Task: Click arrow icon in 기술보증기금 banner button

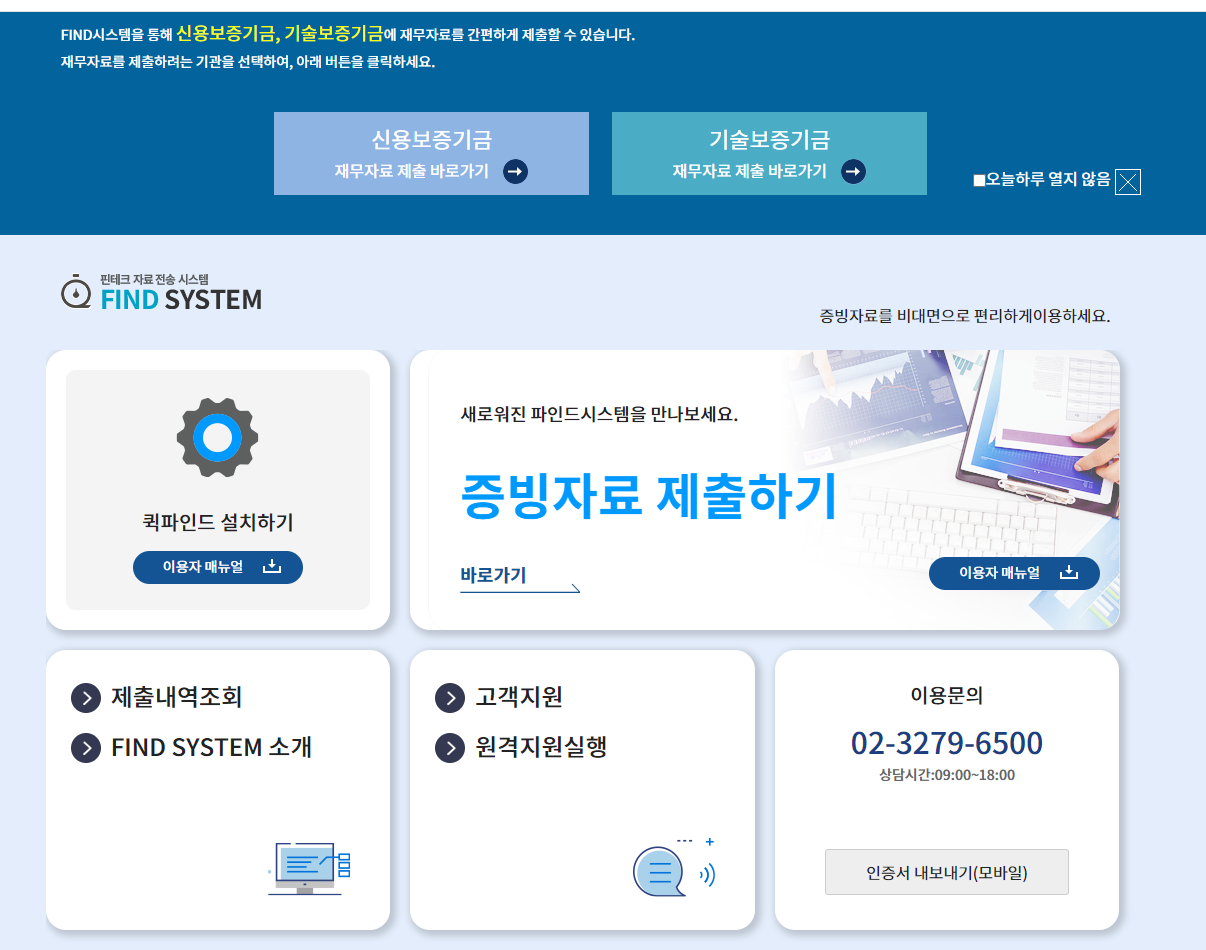Action: click(x=853, y=172)
